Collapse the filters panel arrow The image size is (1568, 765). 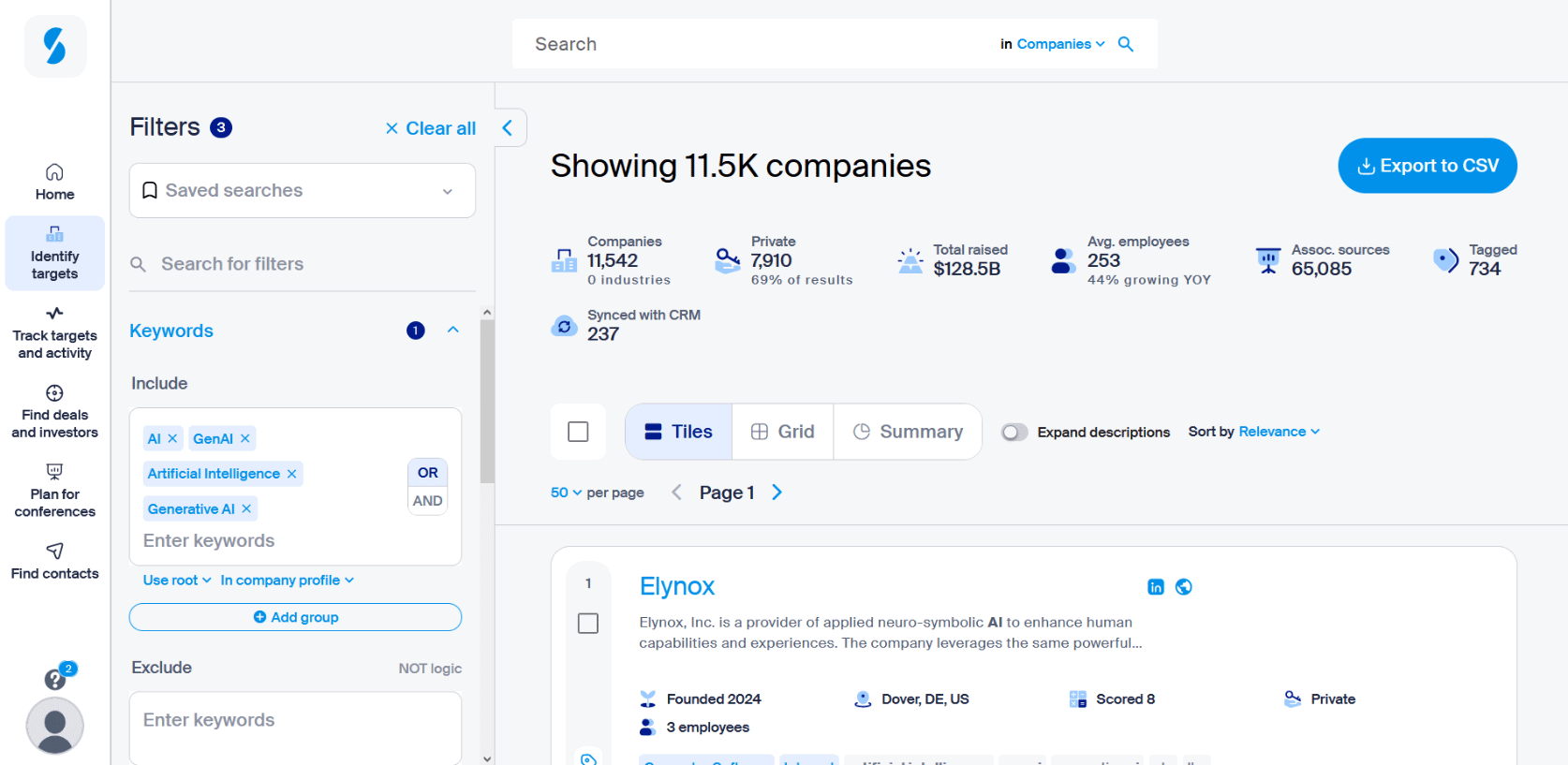point(507,127)
